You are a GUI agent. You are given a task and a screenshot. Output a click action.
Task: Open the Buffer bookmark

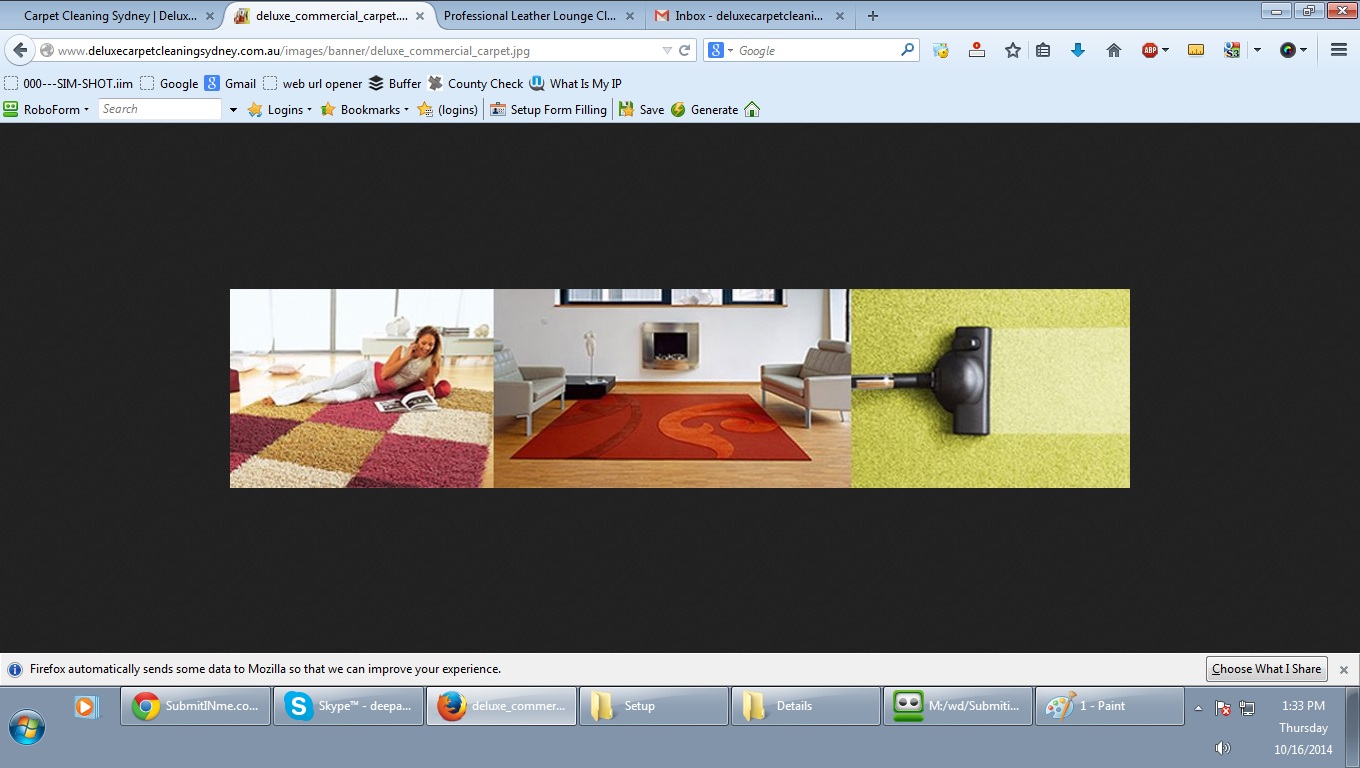click(395, 84)
